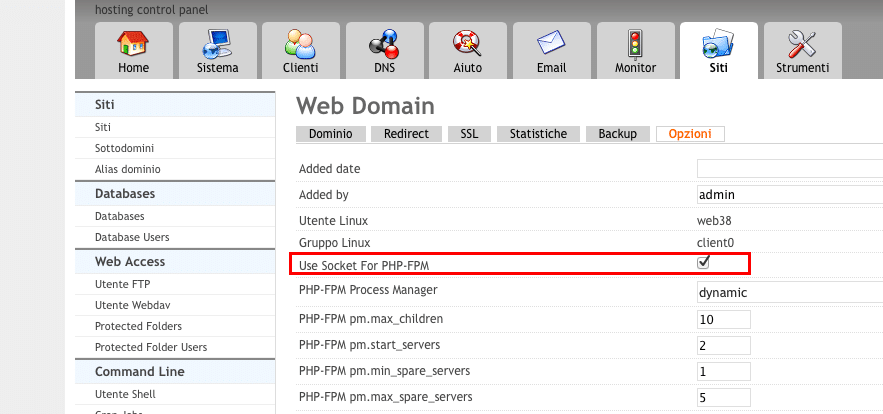Image resolution: width=883 pixels, height=414 pixels.
Task: Select the Opzioni tab
Action: coord(690,134)
